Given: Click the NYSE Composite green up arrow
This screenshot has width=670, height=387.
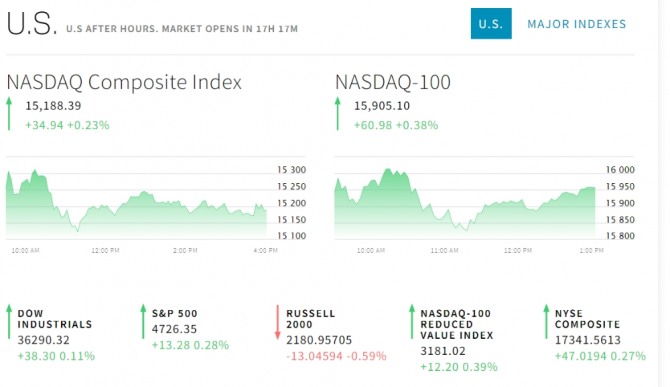Looking at the screenshot, I should 546,322.
